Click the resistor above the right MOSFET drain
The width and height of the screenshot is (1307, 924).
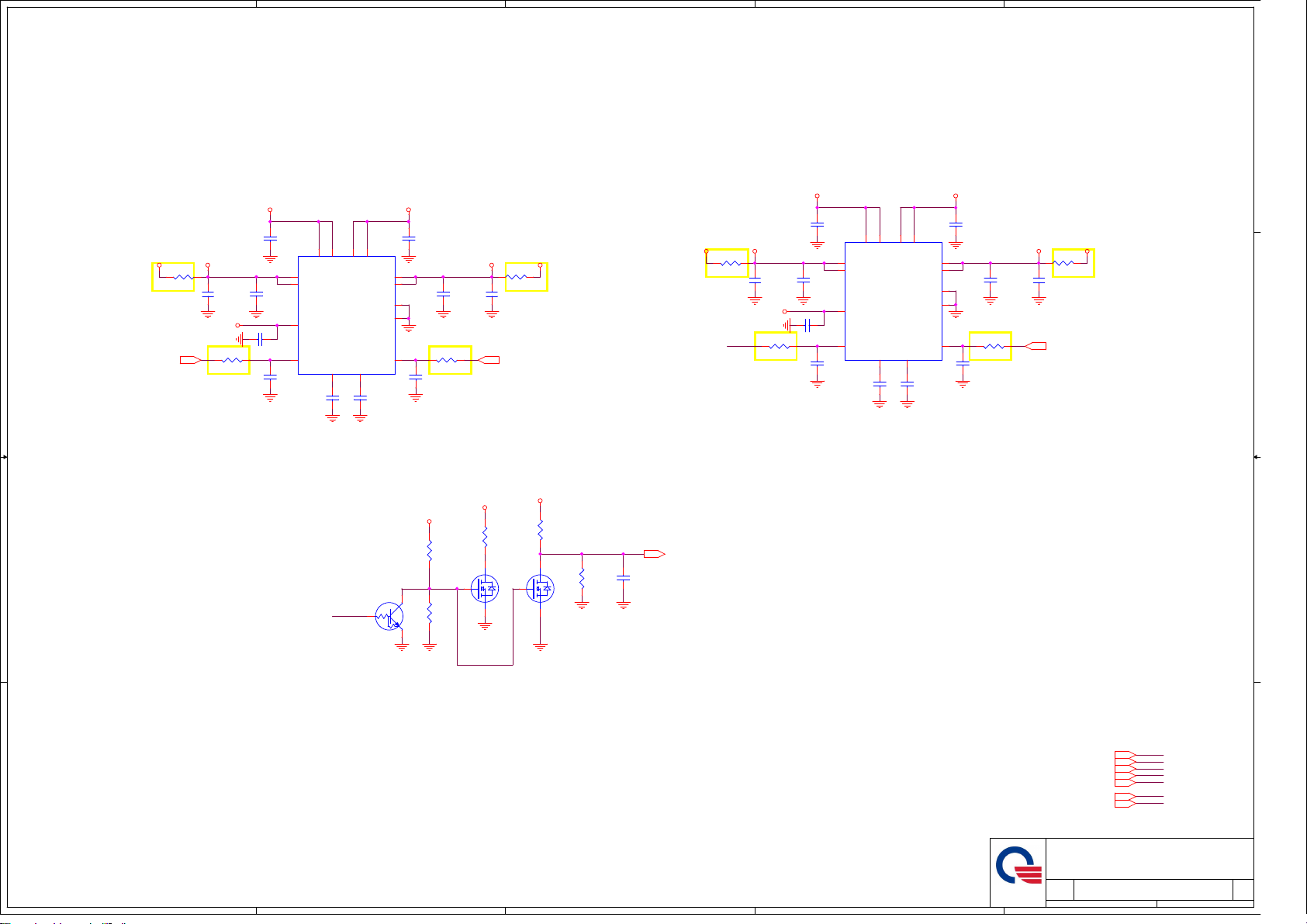(541, 530)
